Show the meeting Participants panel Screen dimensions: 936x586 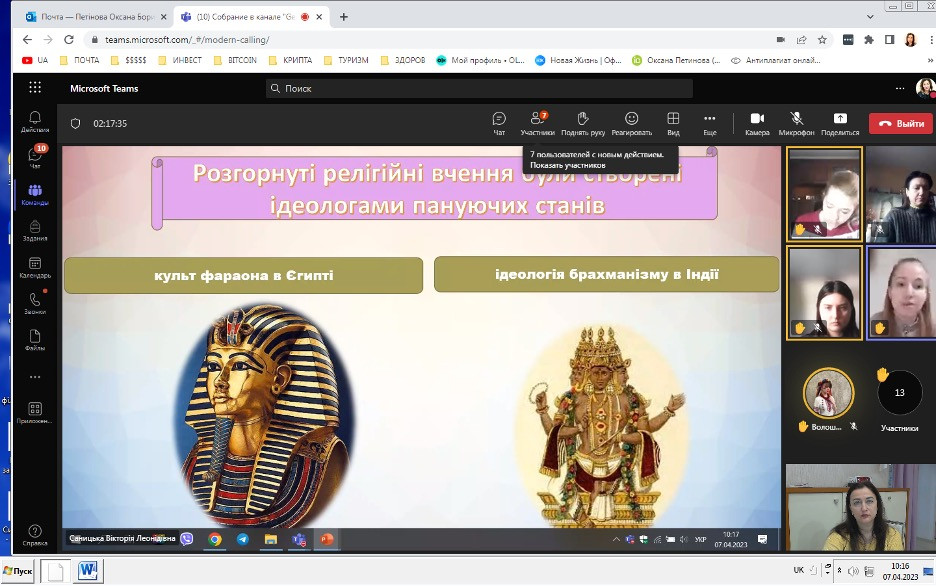pos(537,124)
